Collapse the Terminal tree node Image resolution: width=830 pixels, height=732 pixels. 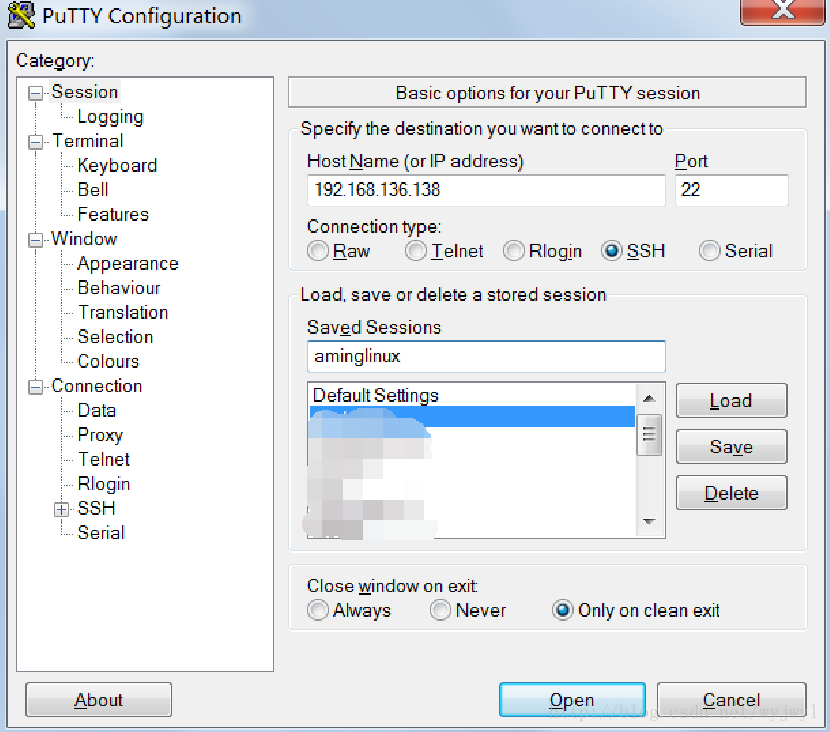tap(35, 142)
